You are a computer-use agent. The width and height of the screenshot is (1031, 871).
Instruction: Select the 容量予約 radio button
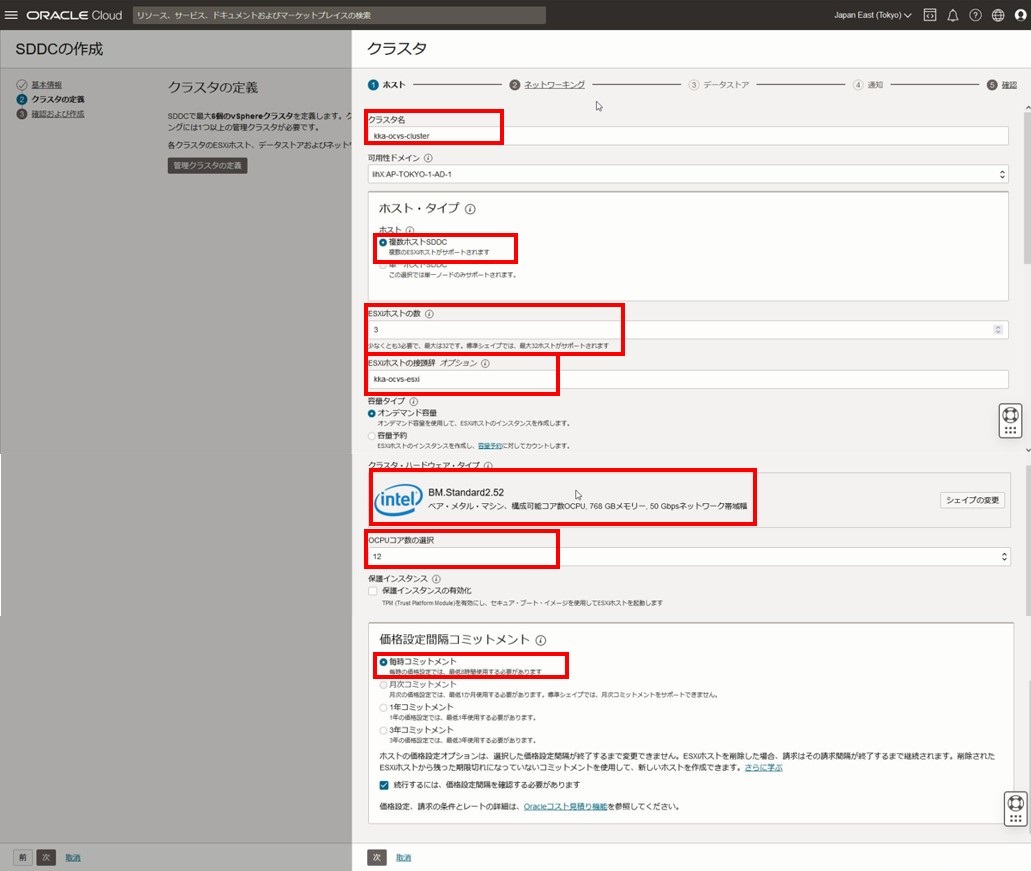tap(373, 436)
